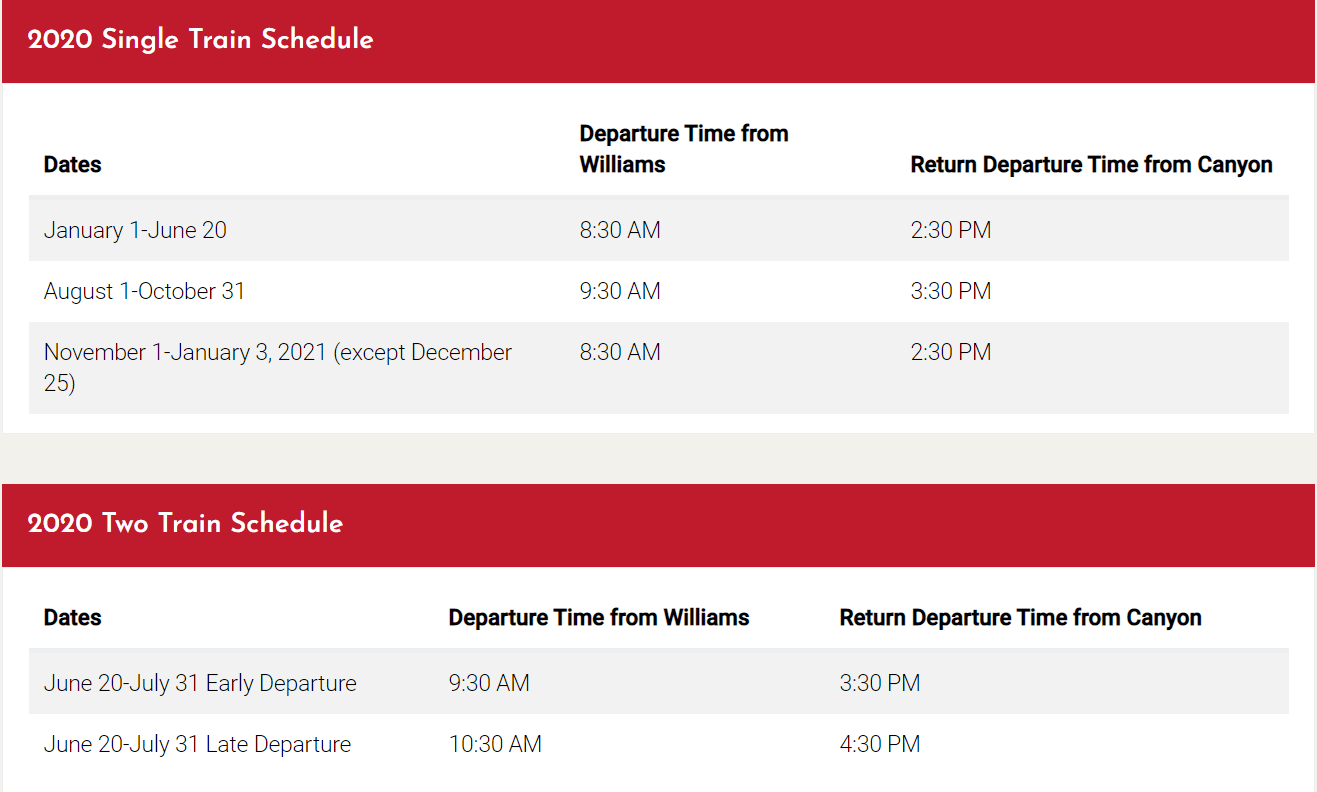Click the 4:30 PM return time
Viewport: 1317px width, 792px height.
click(880, 744)
